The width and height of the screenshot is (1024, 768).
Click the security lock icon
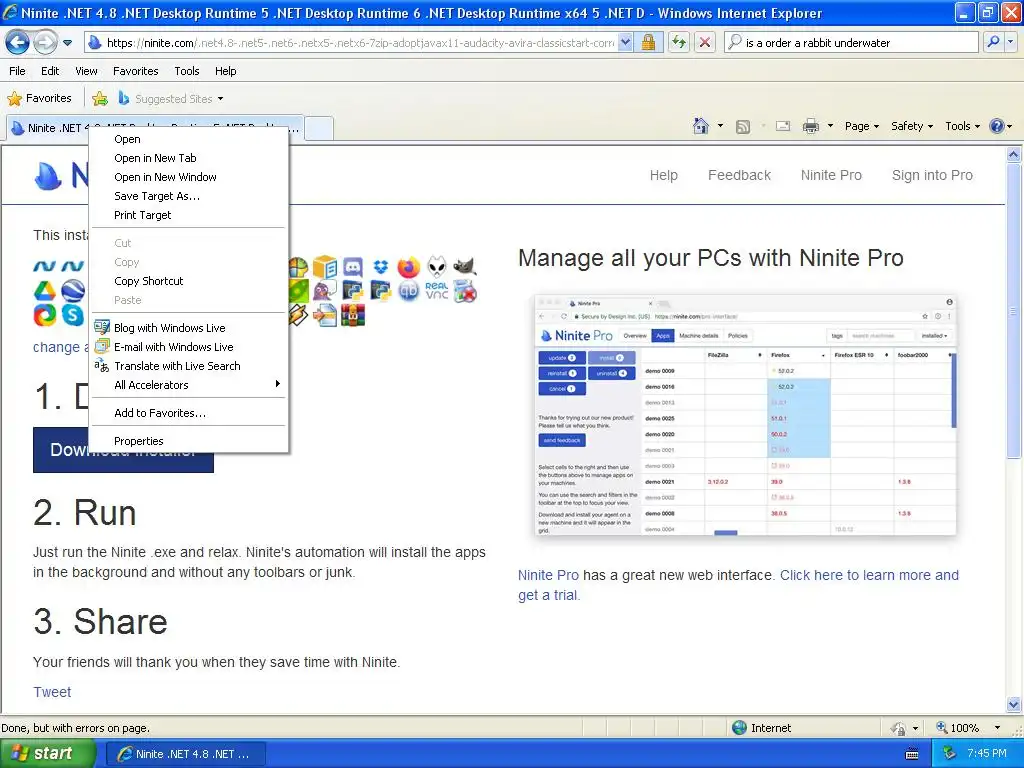(648, 42)
